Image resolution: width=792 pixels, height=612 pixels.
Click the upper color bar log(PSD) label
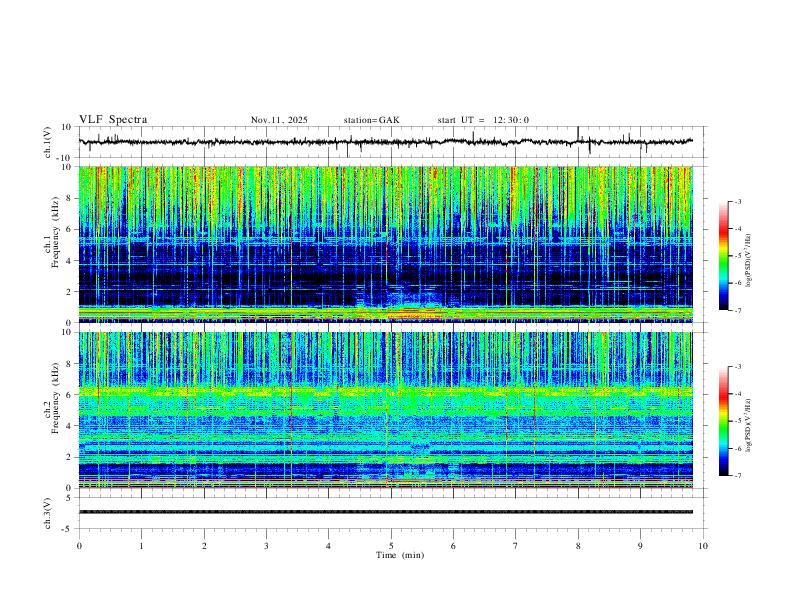coord(749,260)
